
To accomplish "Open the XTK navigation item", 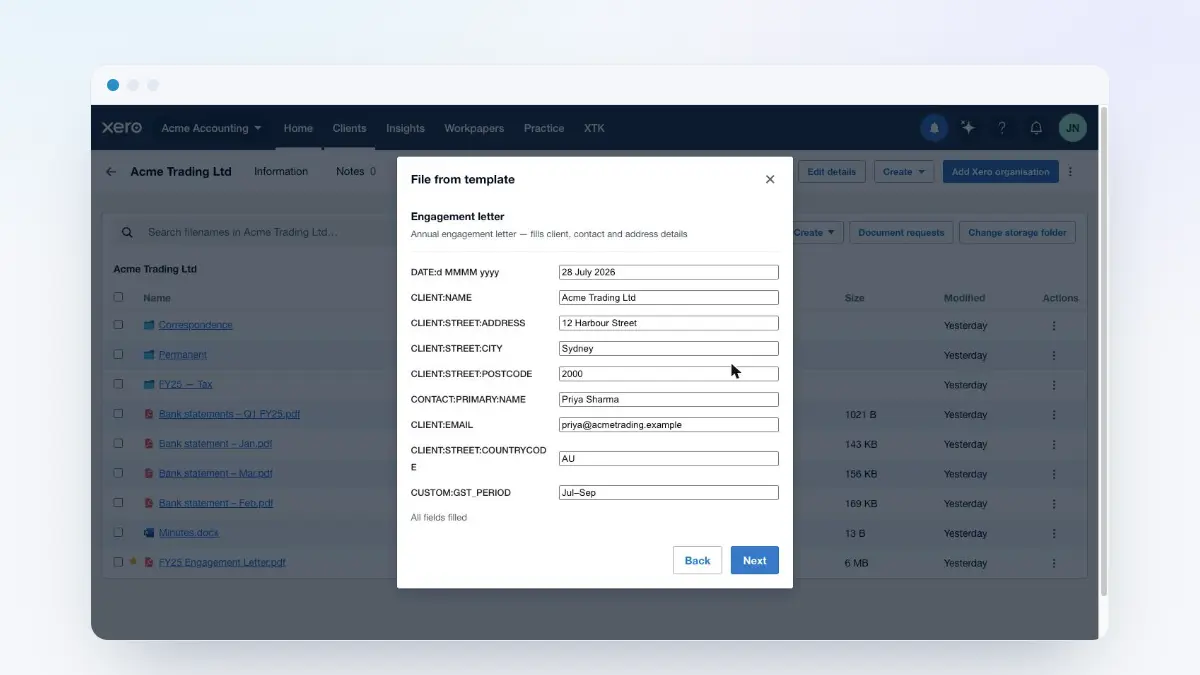I will (594, 128).
